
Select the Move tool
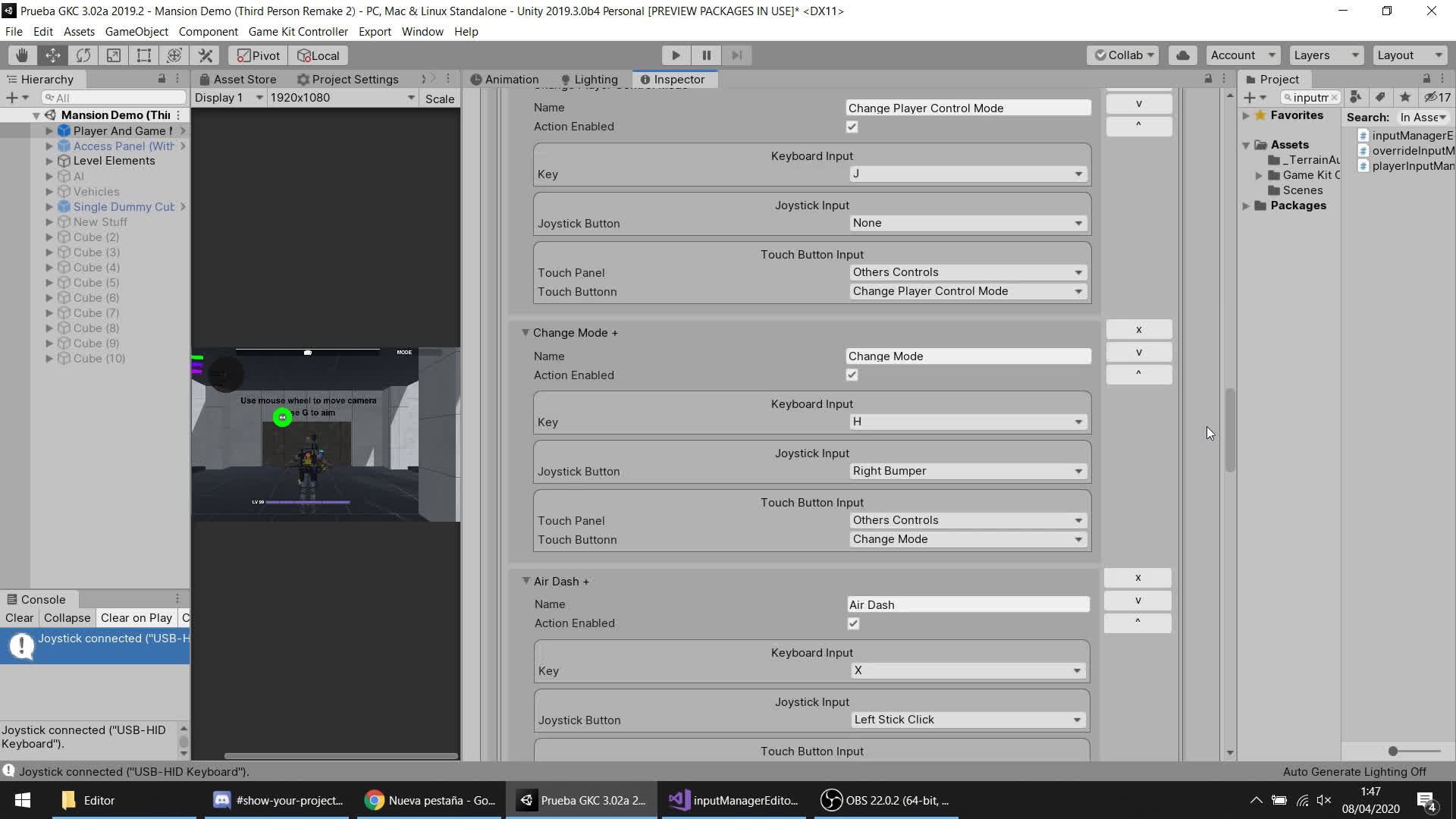click(52, 55)
